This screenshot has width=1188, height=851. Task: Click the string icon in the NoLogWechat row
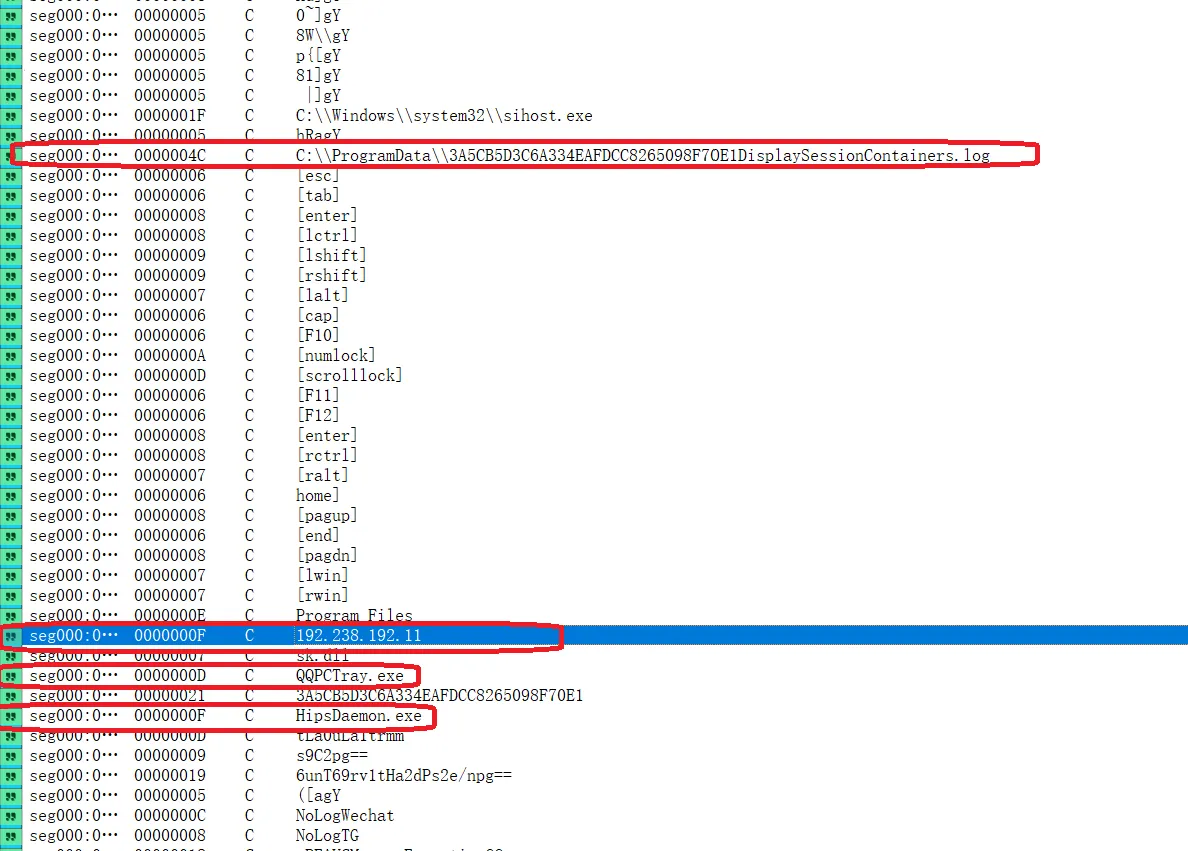click(11, 816)
